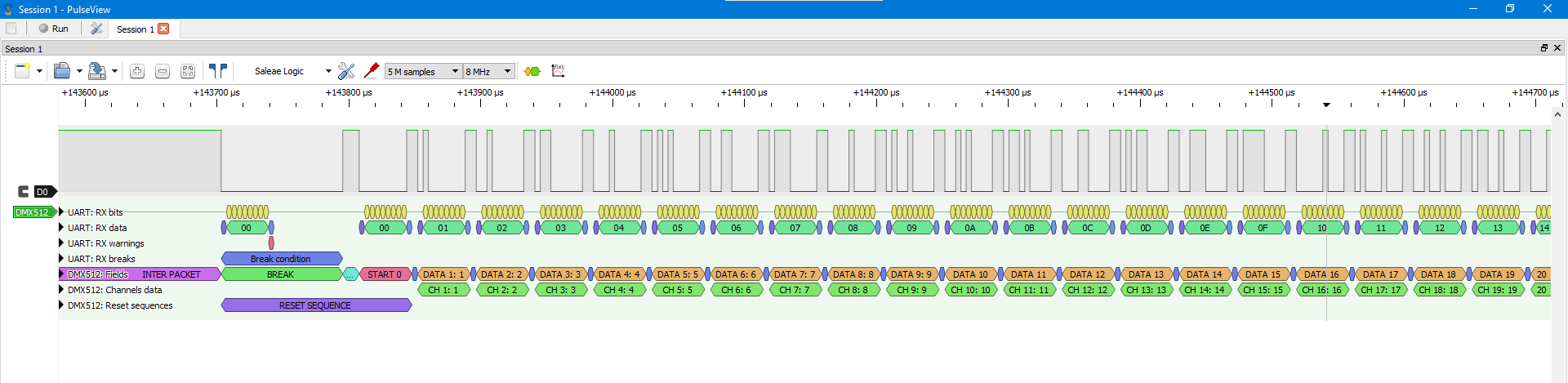Click the green DMX512 decoder label
The image size is (1568, 383).
[33, 212]
